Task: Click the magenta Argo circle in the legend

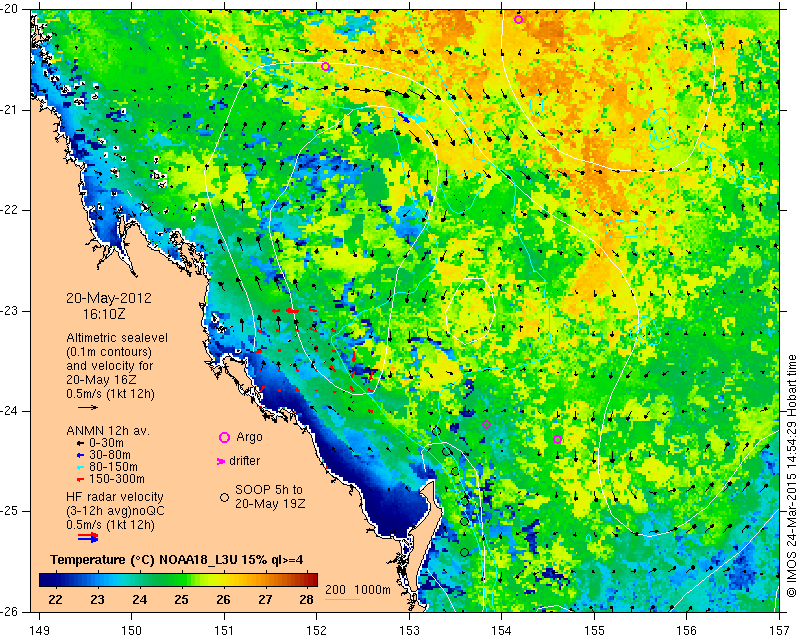Action: (x=224, y=437)
